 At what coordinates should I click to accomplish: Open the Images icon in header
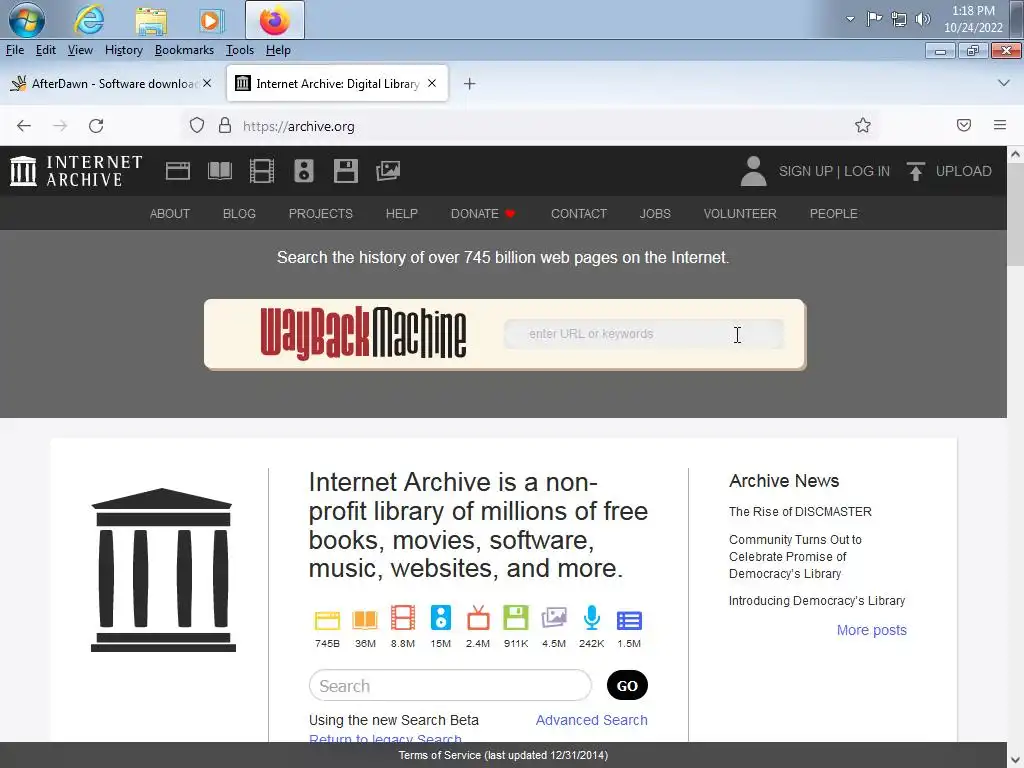point(388,171)
